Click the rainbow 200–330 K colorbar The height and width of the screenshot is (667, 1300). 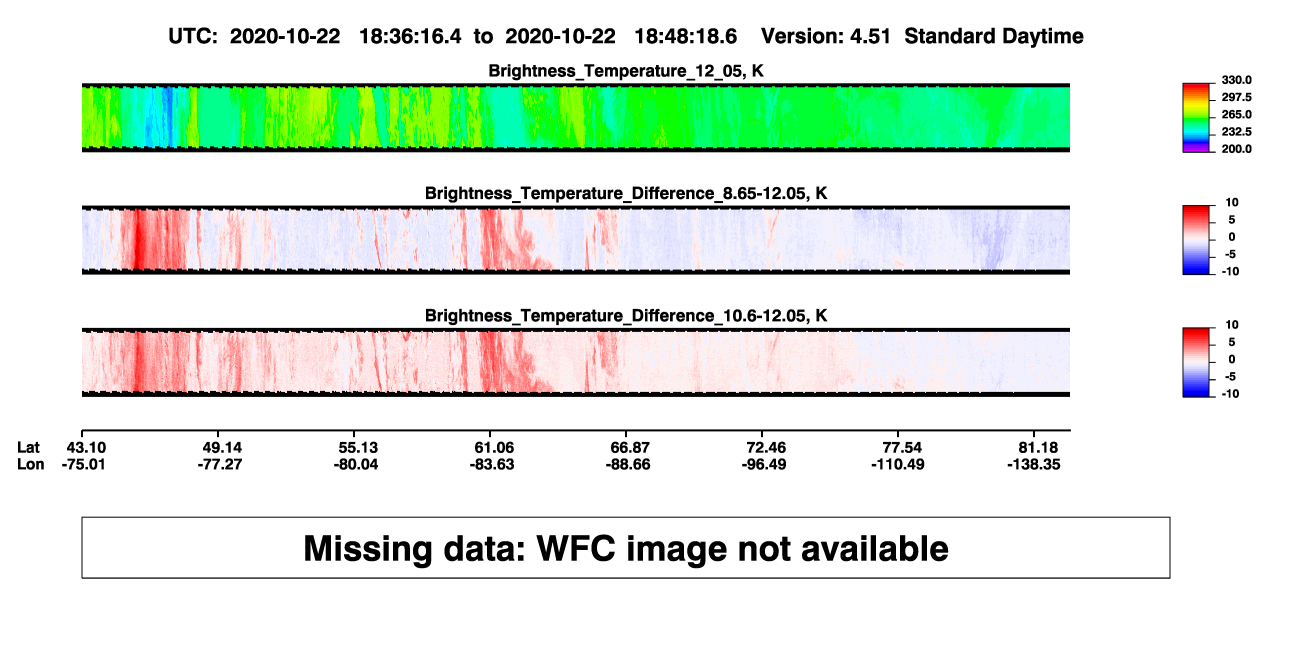click(x=1196, y=118)
